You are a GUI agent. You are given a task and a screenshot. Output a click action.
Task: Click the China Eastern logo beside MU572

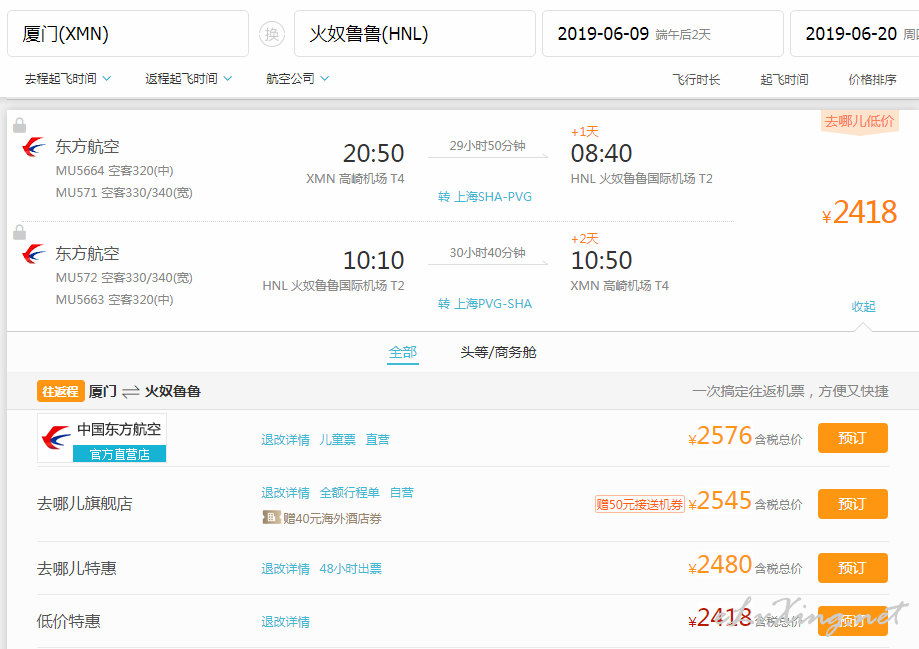pos(33,254)
